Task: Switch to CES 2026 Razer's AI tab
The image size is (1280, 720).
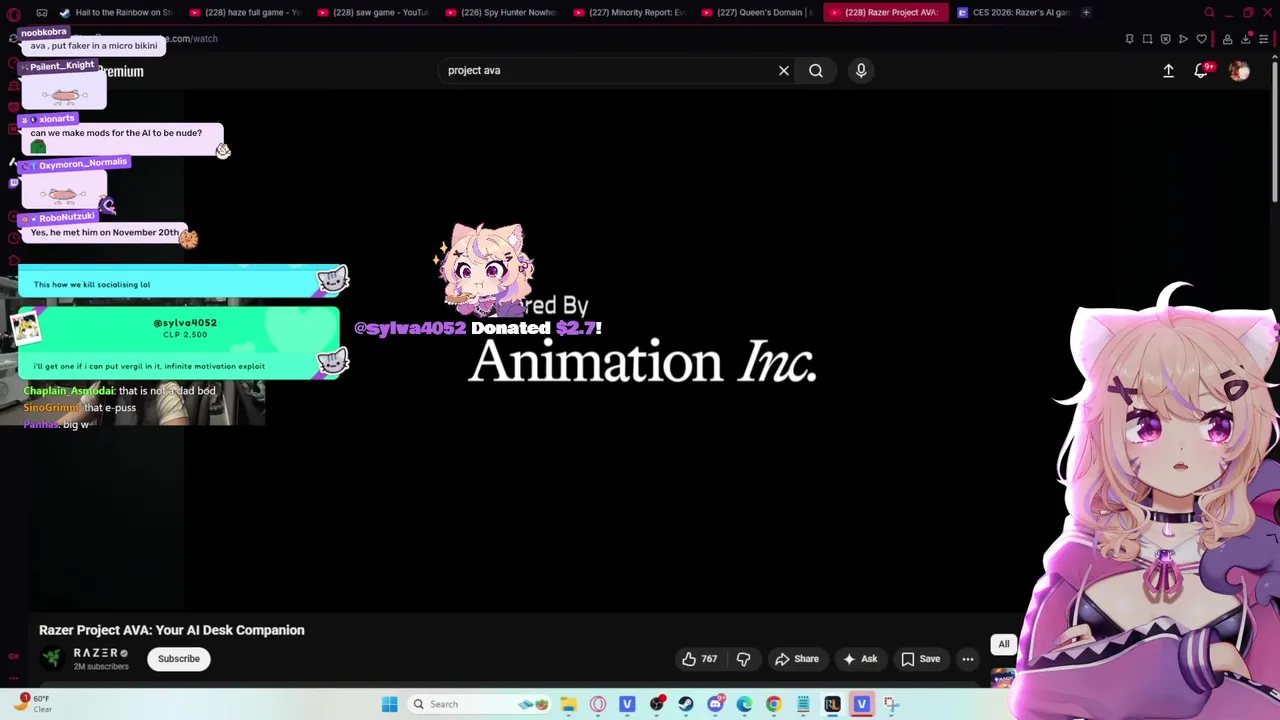Action: 1012,12
